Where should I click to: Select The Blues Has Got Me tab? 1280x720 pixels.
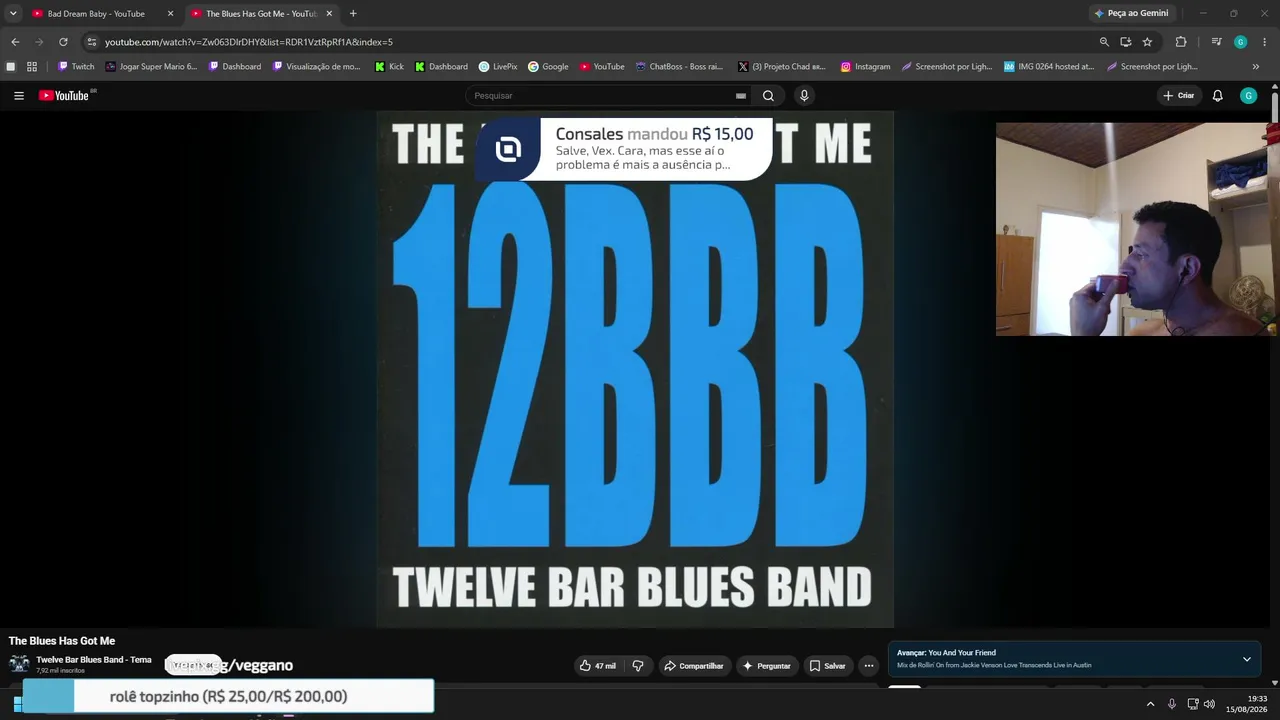262,14
